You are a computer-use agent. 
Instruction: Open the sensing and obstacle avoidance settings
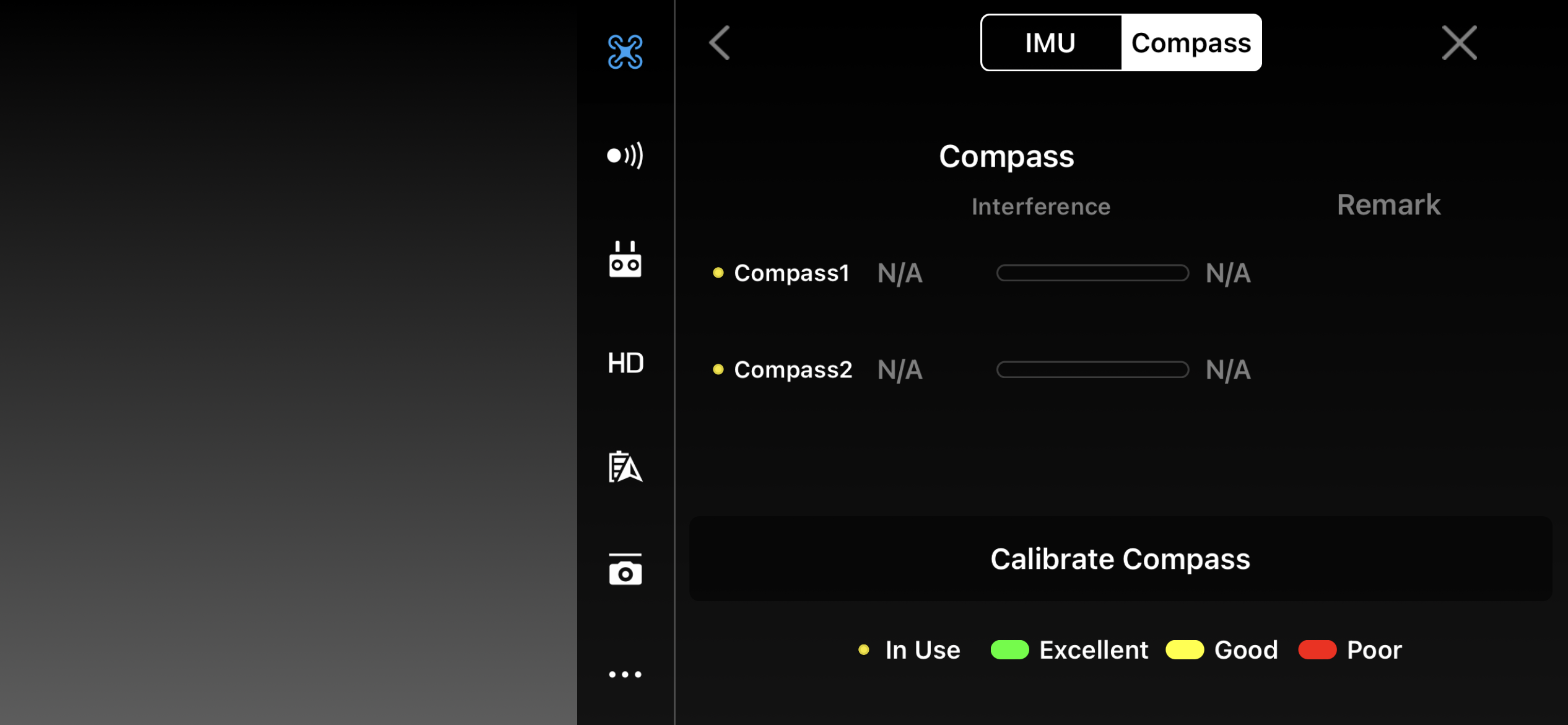(x=625, y=155)
